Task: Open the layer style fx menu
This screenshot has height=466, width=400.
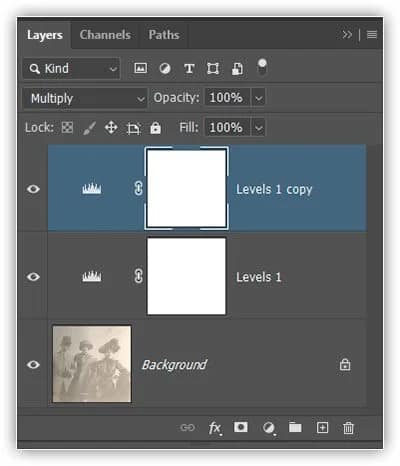Action: (215, 428)
